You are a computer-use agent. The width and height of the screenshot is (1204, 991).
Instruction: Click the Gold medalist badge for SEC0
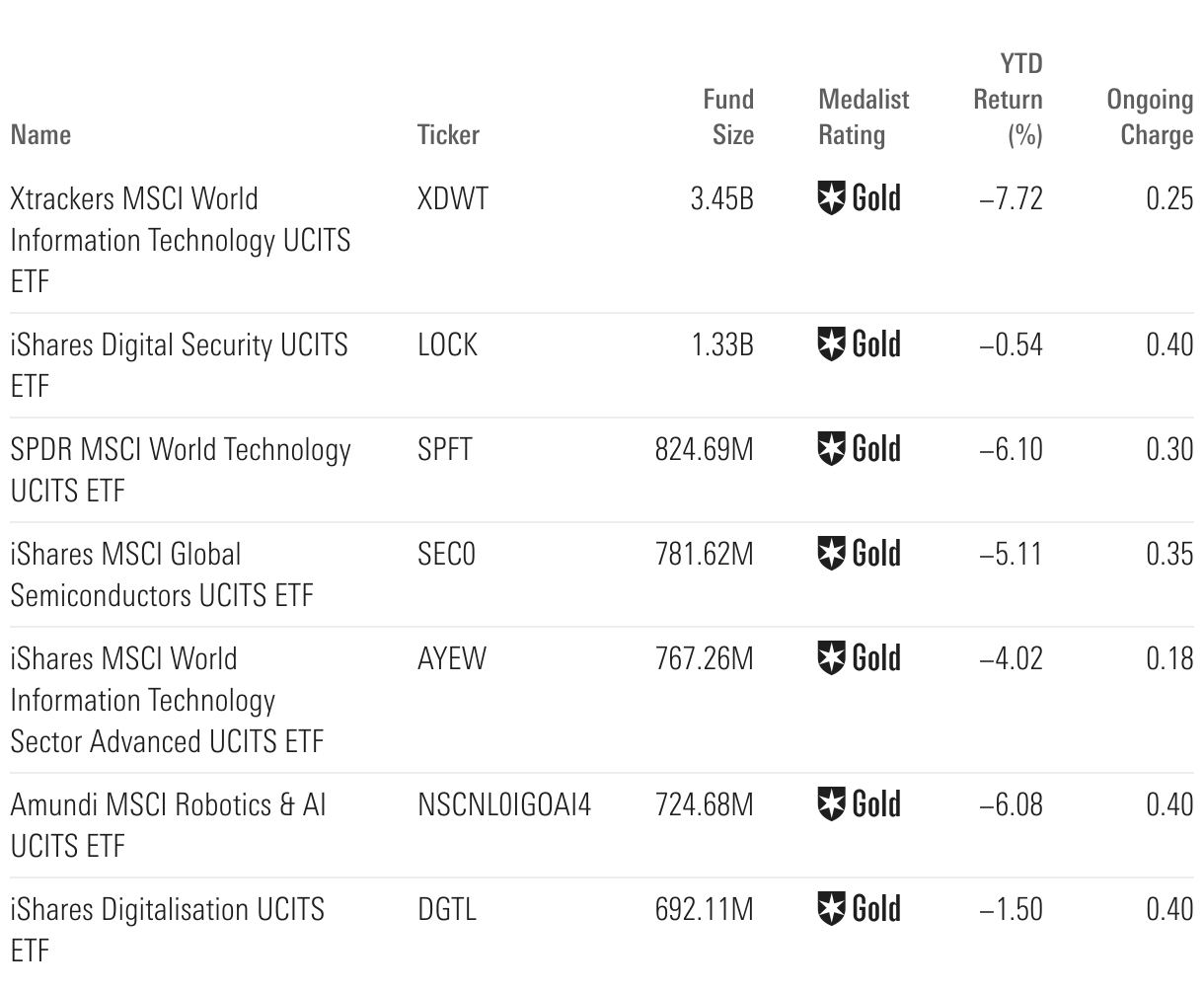(860, 555)
